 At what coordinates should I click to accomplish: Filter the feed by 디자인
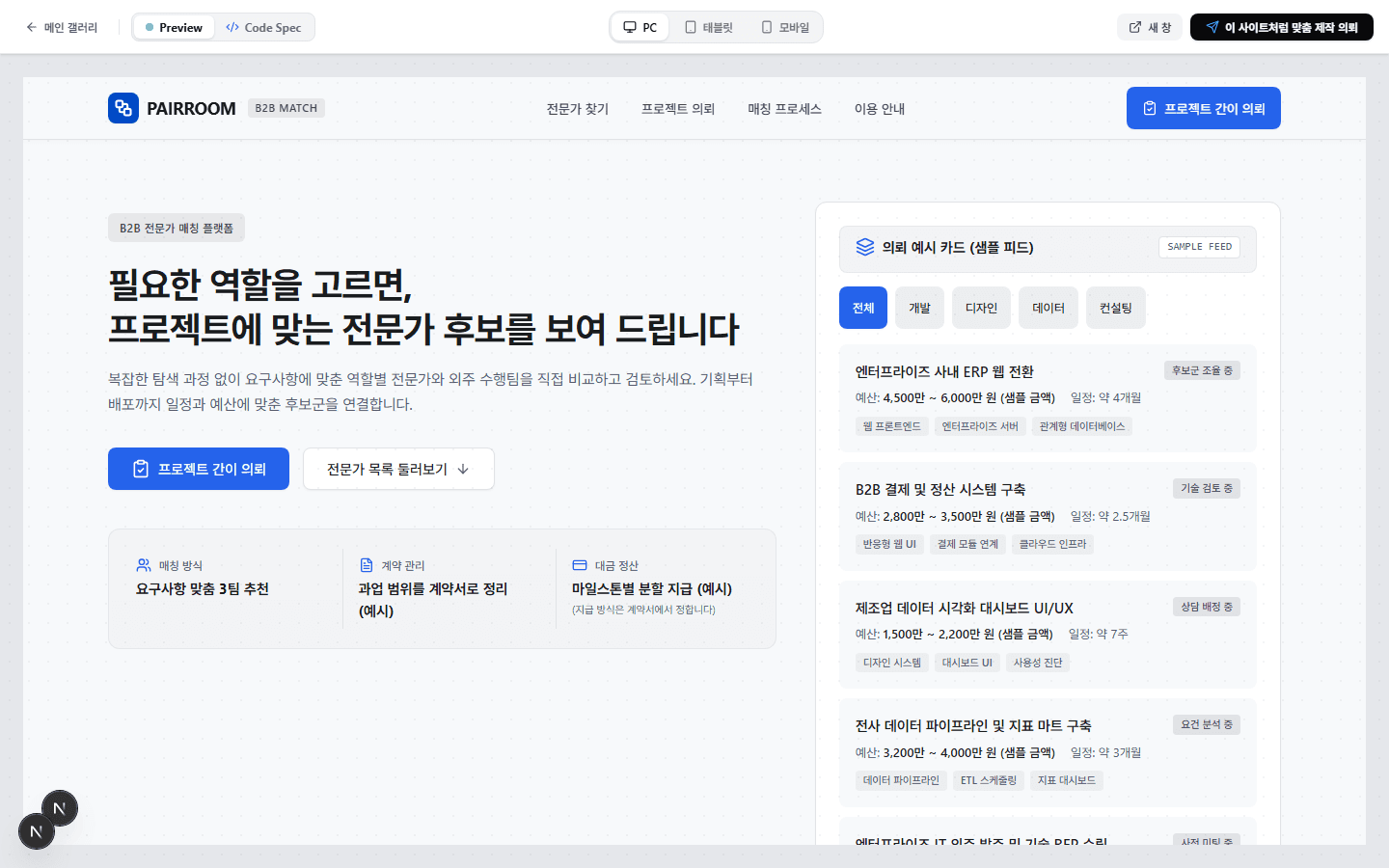[x=981, y=308]
